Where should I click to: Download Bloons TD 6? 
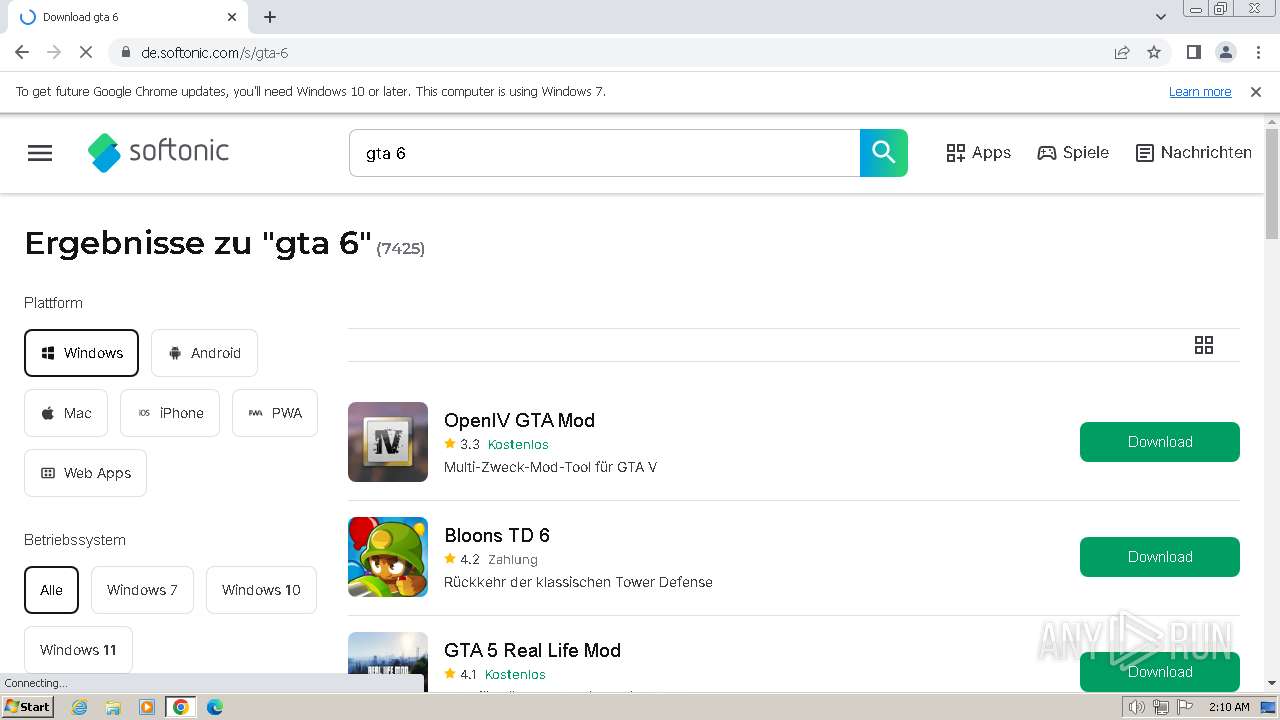coord(1160,557)
